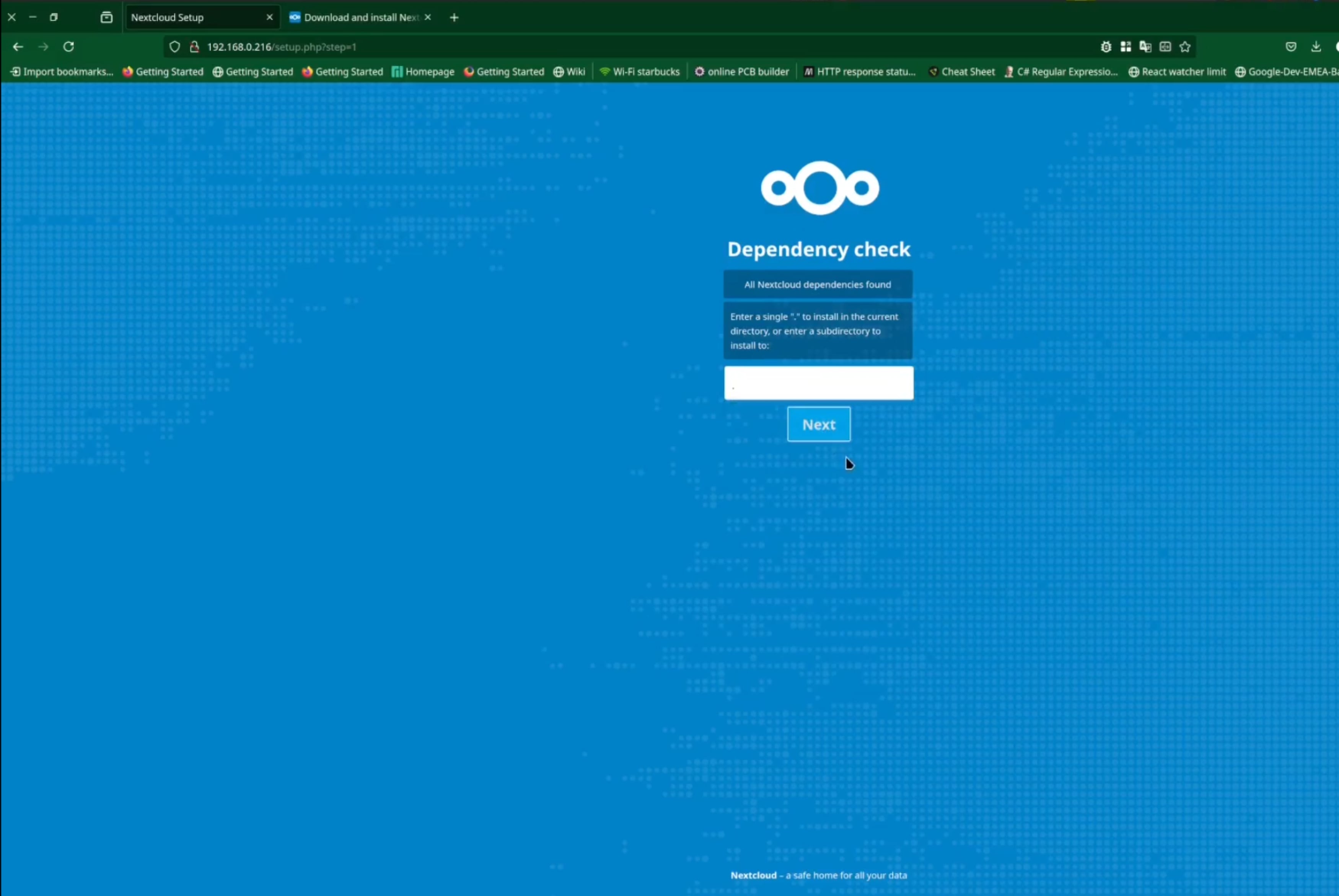Click the bug icon in the address bar
This screenshot has width=1339, height=896.
(1106, 47)
